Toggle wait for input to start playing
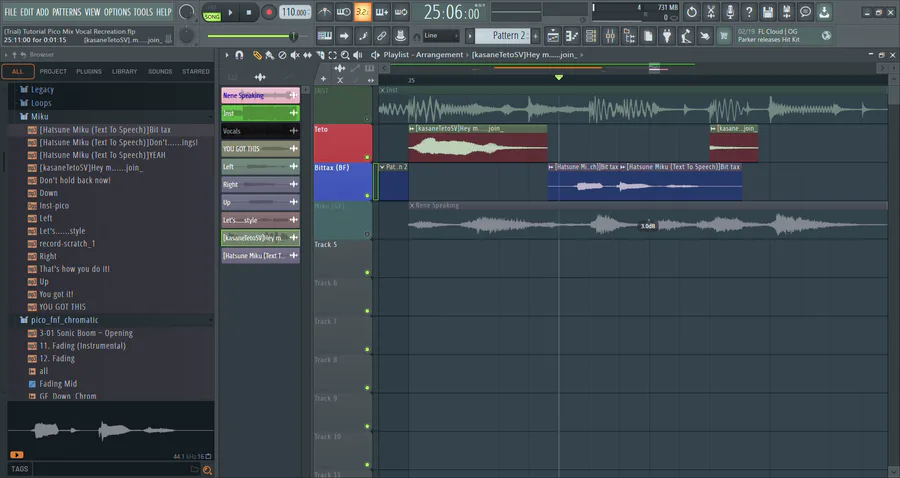900x478 pixels. [x=343, y=11]
